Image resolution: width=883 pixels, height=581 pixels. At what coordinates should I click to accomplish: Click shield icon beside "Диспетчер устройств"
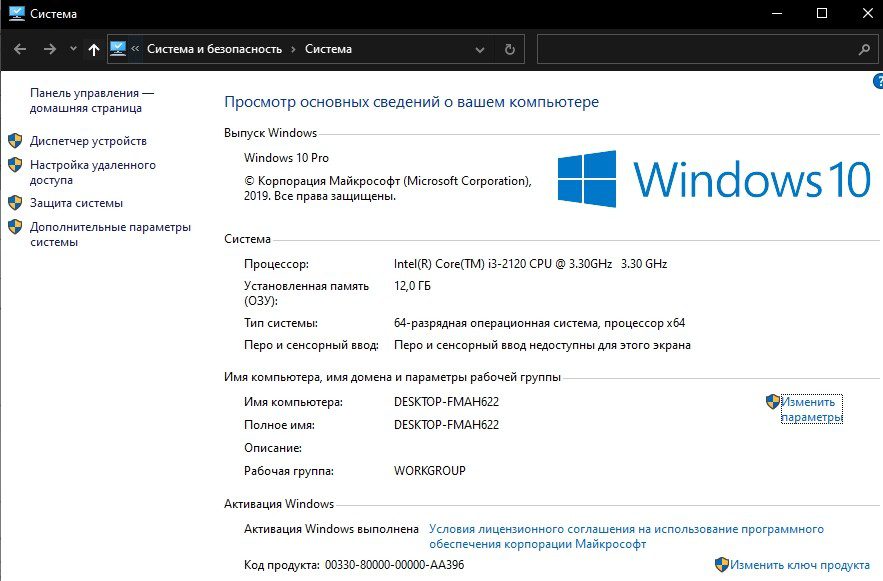pos(15,140)
